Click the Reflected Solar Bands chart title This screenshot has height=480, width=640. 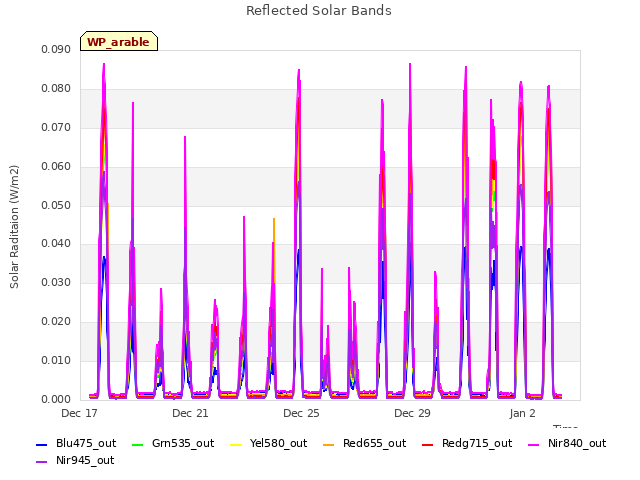319,11
